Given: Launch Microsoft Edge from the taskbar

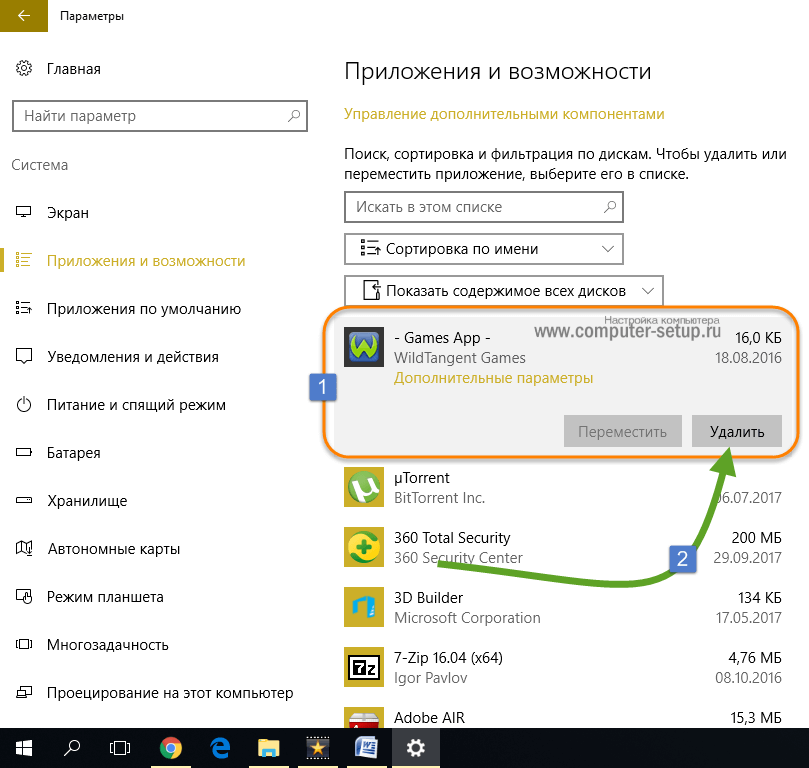Looking at the screenshot, I should pos(220,747).
